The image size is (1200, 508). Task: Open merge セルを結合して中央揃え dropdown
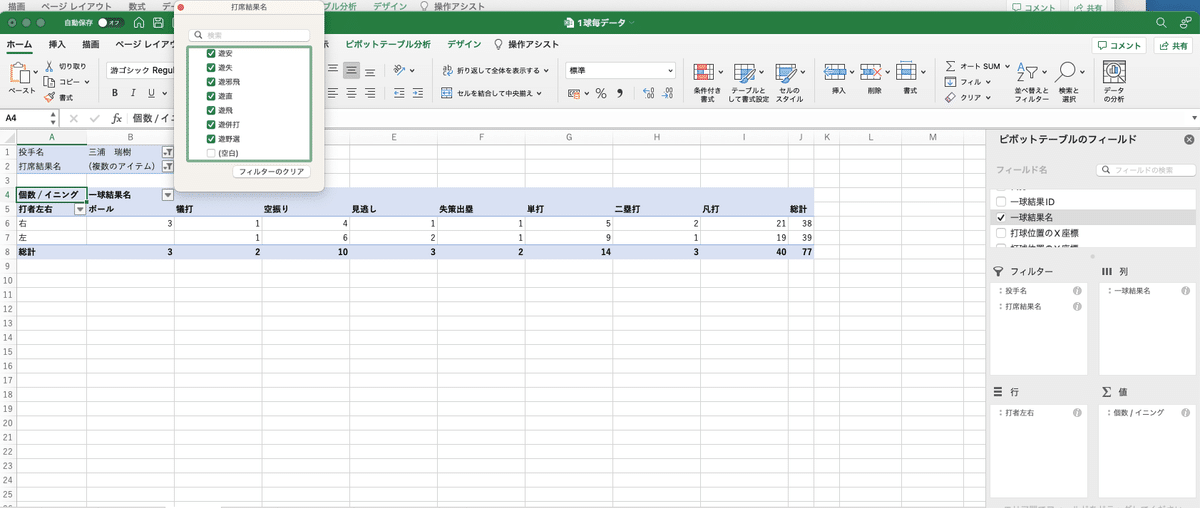click(x=540, y=93)
